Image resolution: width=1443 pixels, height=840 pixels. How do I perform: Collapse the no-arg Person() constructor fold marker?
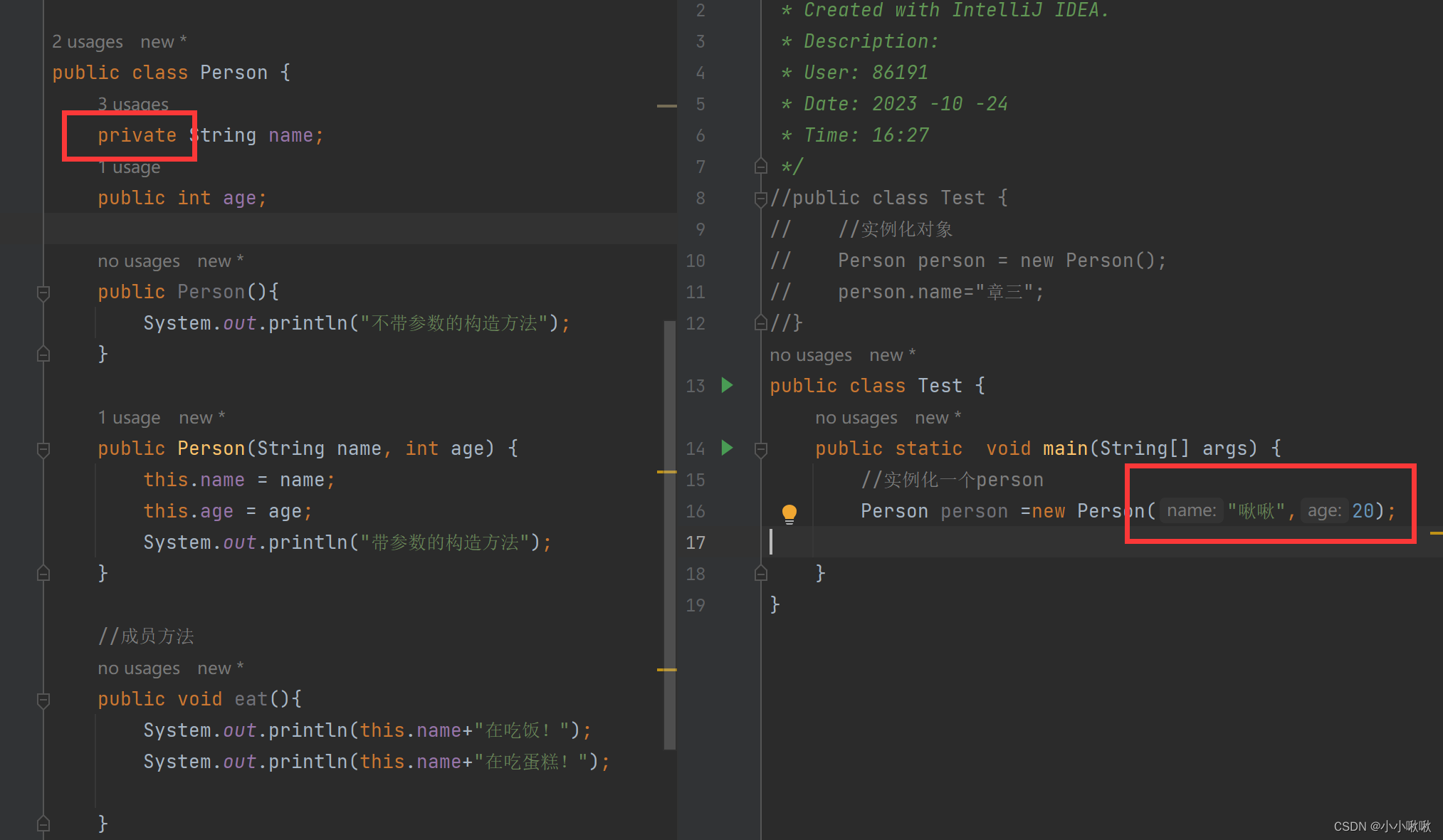43,293
